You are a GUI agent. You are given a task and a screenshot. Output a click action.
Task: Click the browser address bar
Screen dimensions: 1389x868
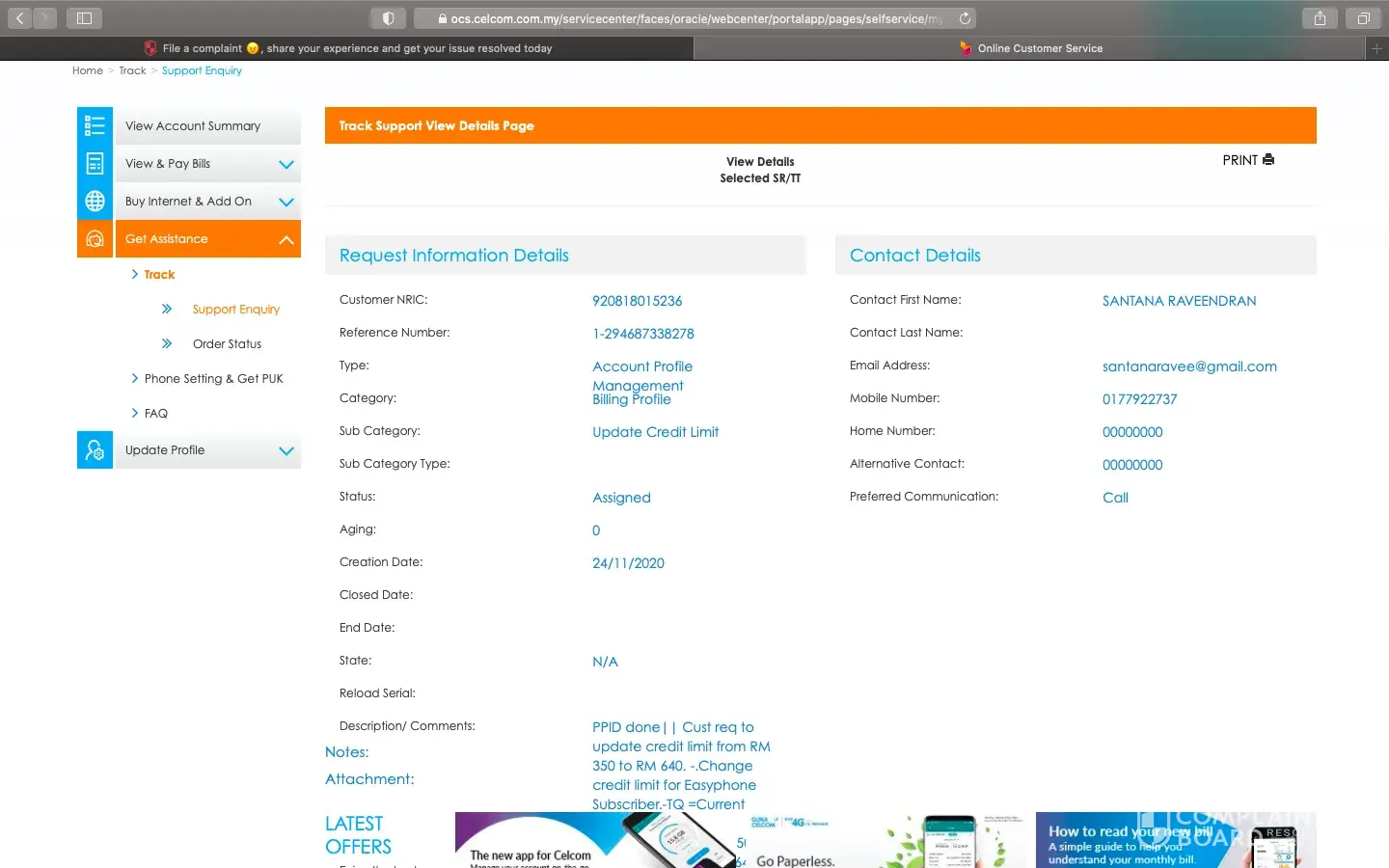(687, 18)
